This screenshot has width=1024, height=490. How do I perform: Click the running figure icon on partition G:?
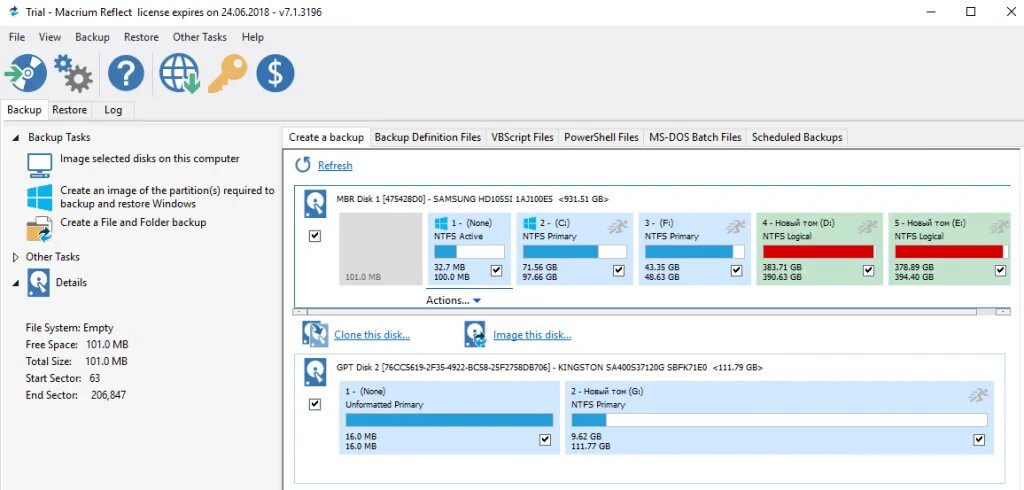point(978,395)
